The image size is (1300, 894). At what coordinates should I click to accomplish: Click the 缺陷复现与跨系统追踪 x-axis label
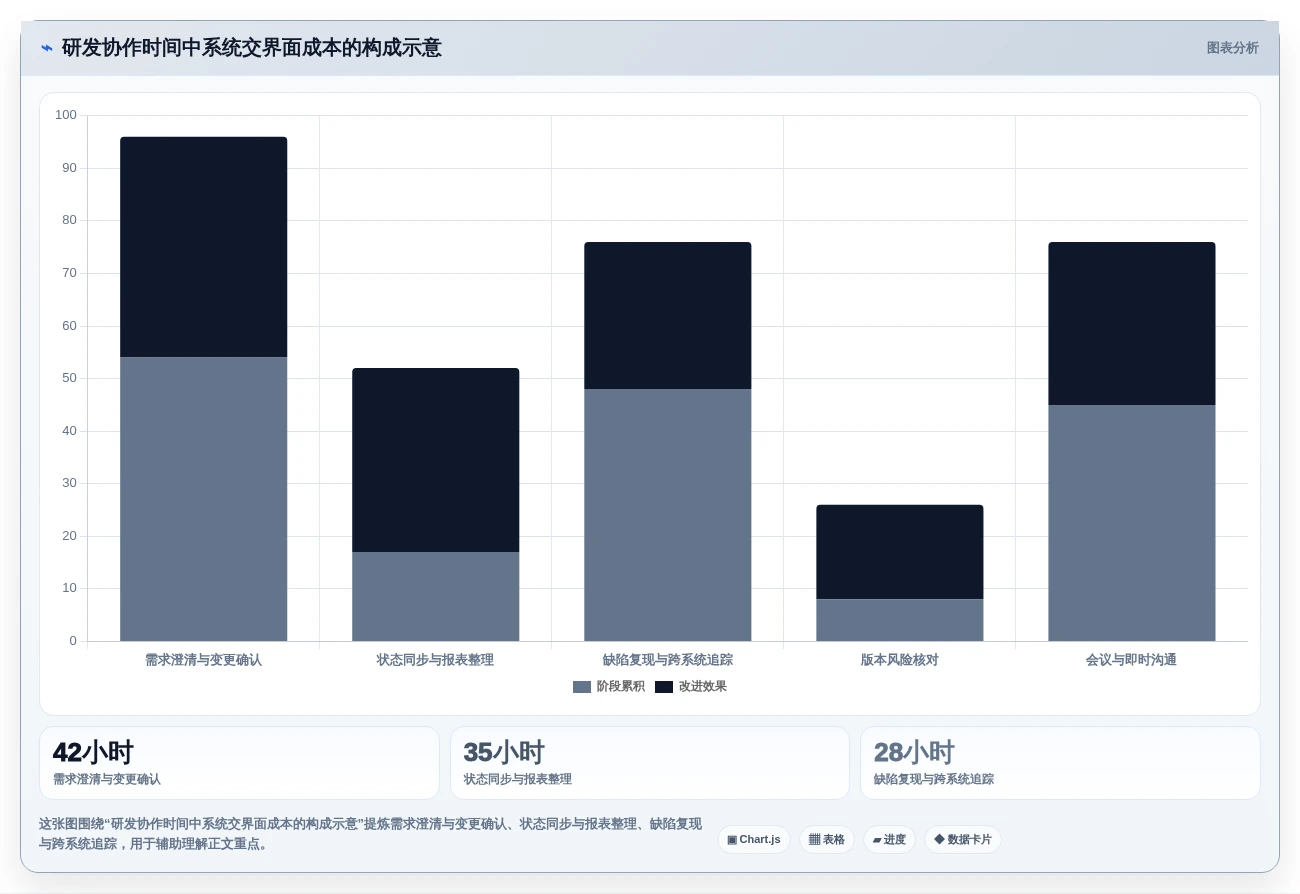tap(668, 660)
